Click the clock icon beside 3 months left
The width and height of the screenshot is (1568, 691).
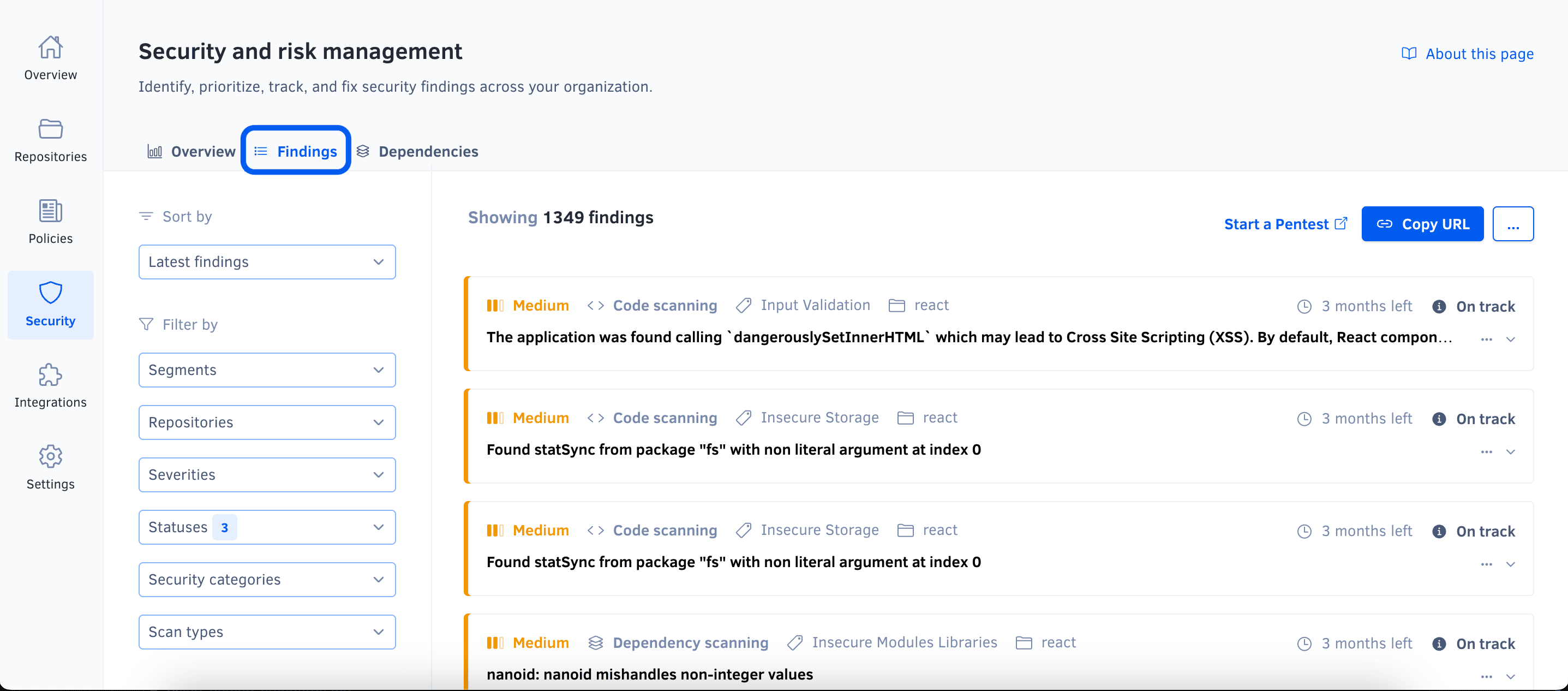(x=1304, y=306)
